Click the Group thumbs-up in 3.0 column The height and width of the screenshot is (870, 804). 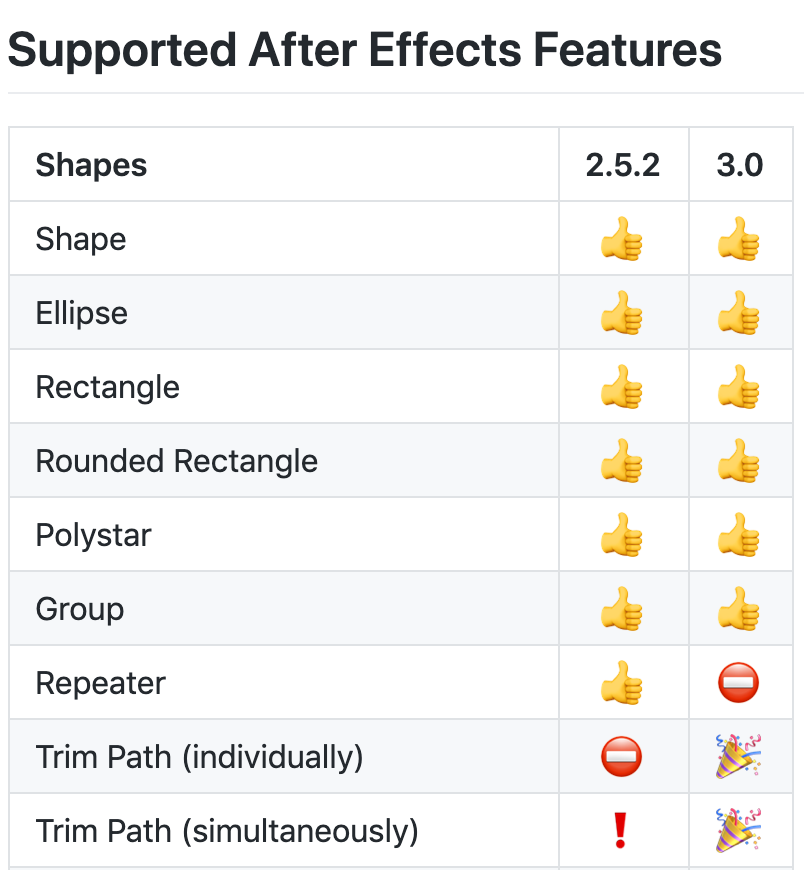coord(739,609)
